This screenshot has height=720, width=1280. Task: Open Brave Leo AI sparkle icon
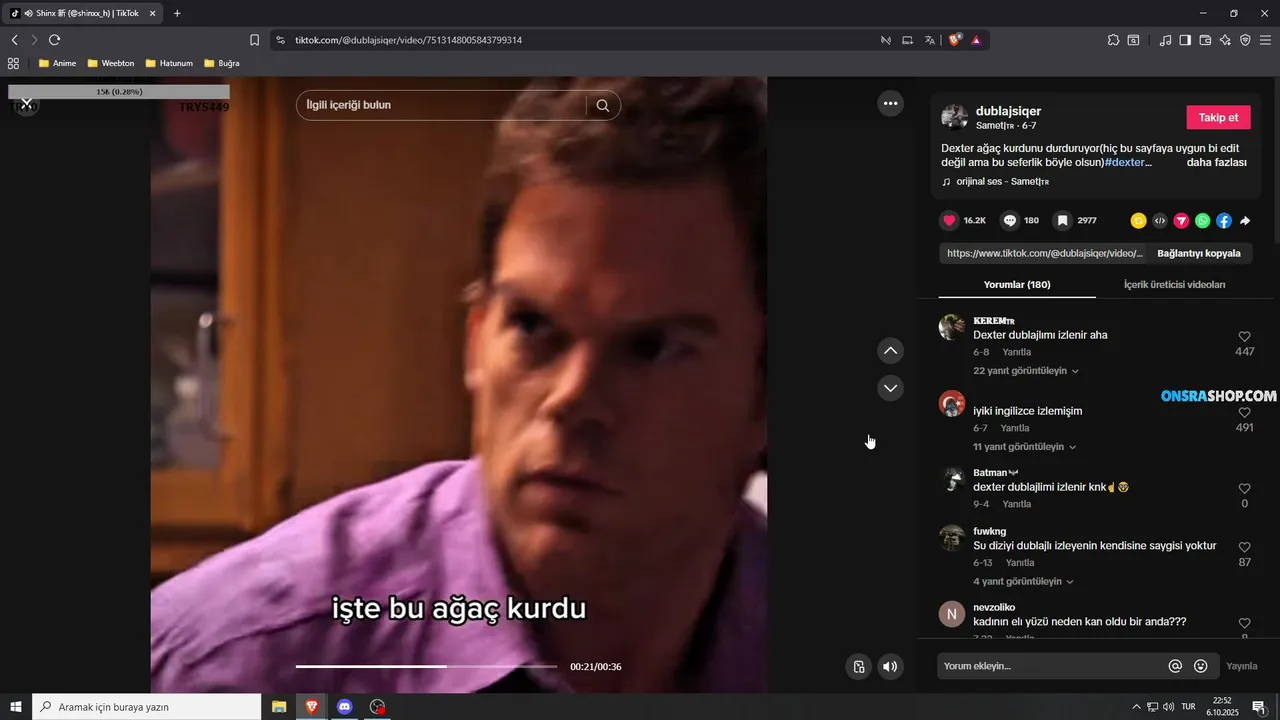pyautogui.click(x=1225, y=40)
